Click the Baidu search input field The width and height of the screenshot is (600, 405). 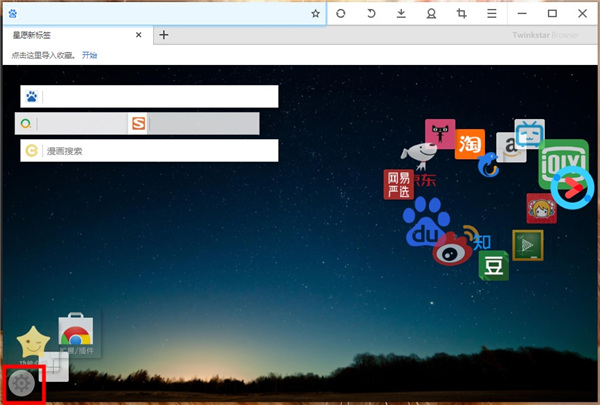pos(149,96)
